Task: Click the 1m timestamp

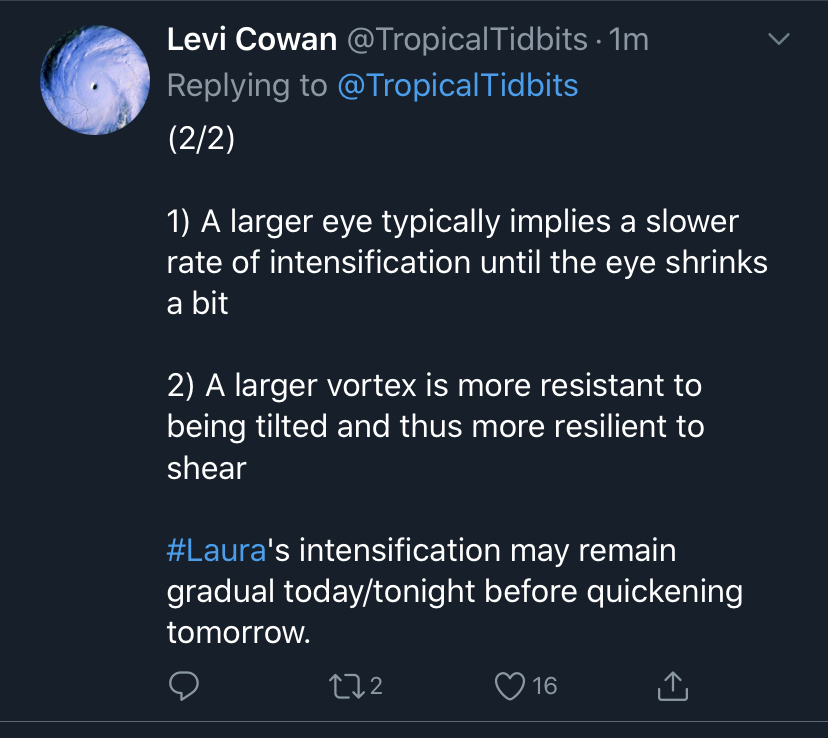Action: point(629,40)
